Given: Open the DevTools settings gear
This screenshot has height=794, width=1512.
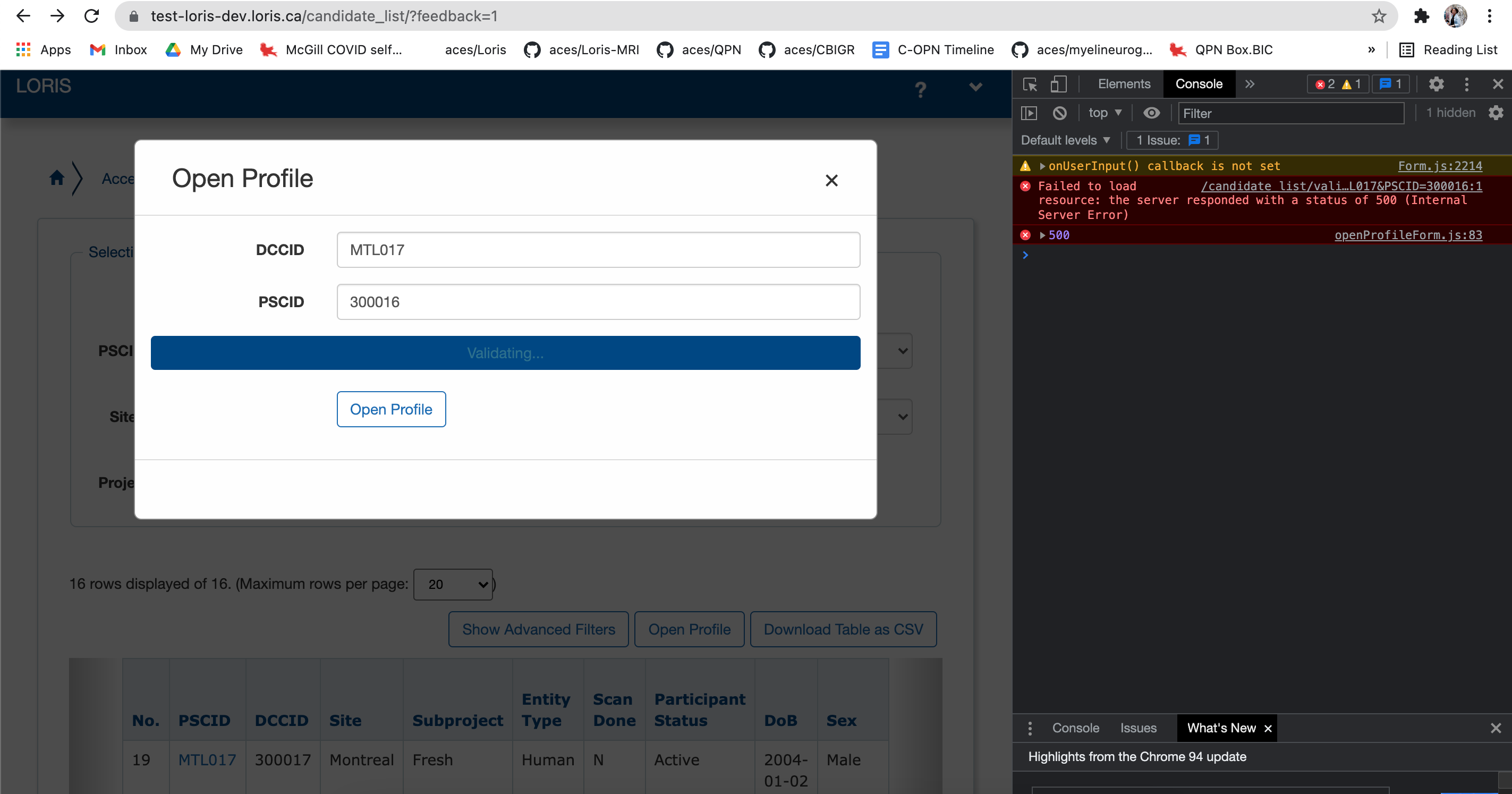Looking at the screenshot, I should point(1436,84).
